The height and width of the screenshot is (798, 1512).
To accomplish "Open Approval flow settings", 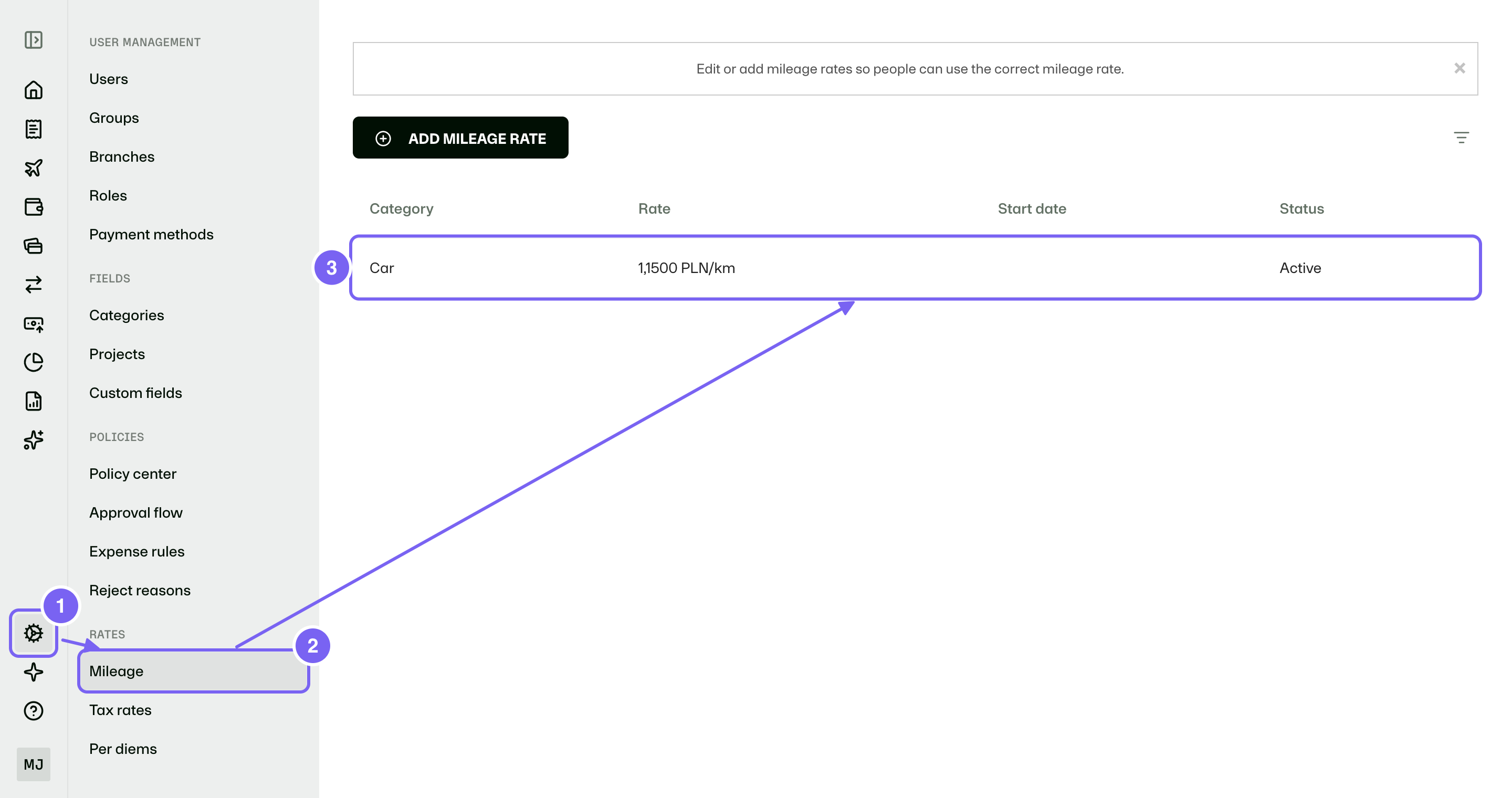I will coord(136,513).
